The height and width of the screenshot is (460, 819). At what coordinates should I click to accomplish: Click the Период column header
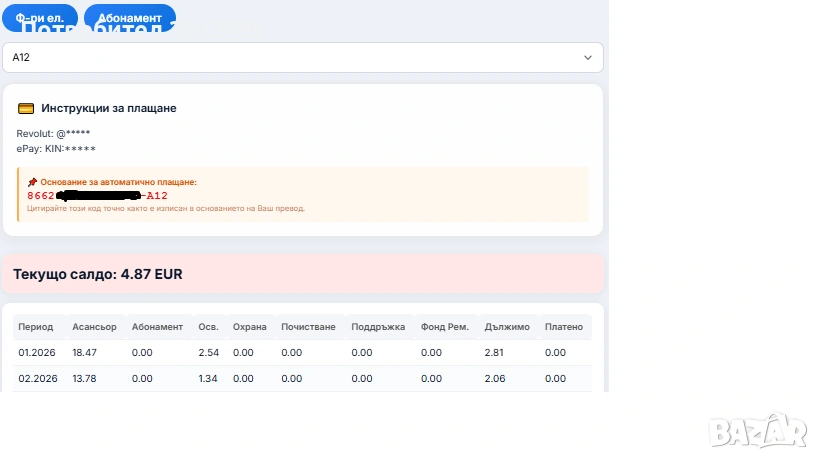(x=36, y=327)
